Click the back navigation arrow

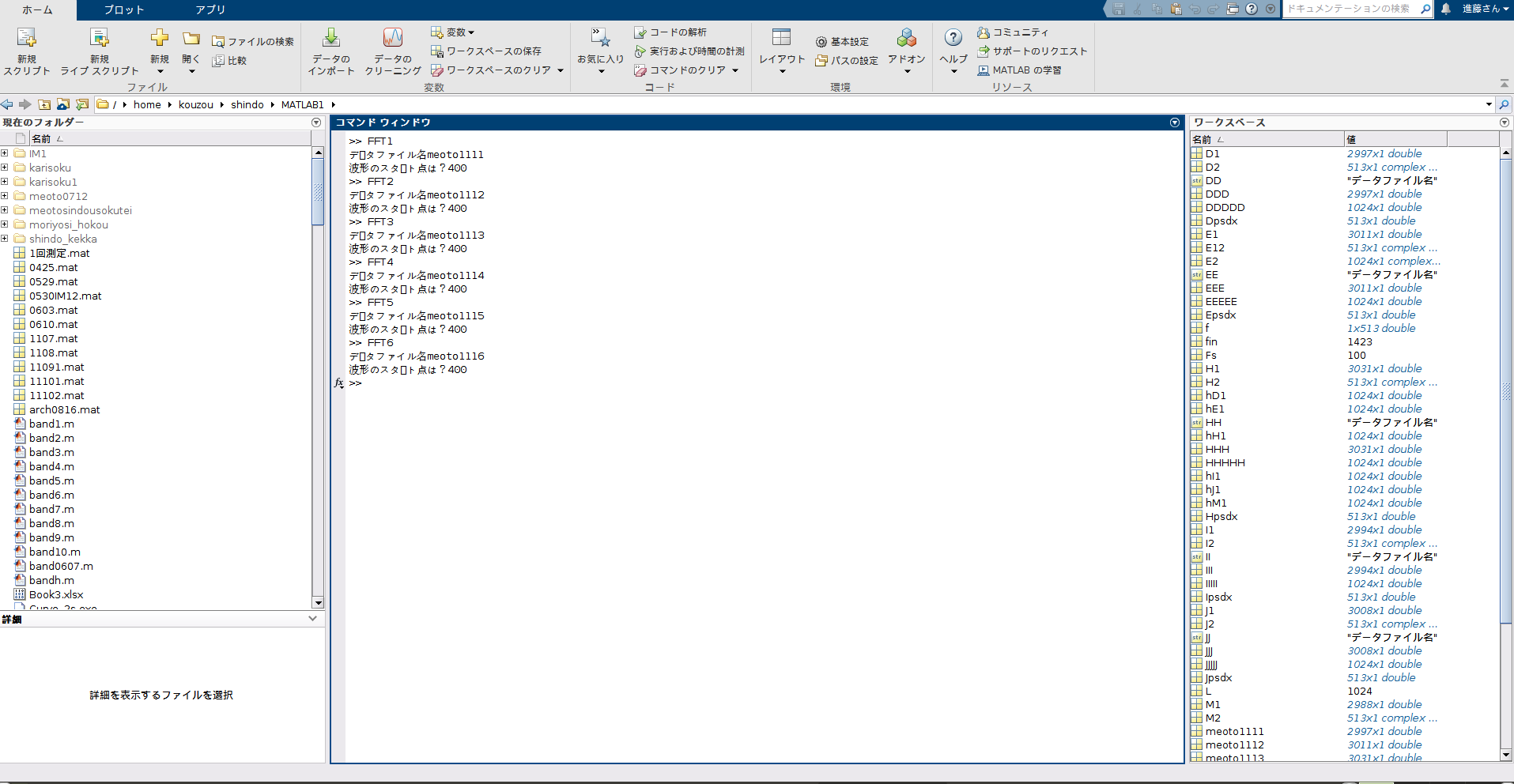pos(7,104)
